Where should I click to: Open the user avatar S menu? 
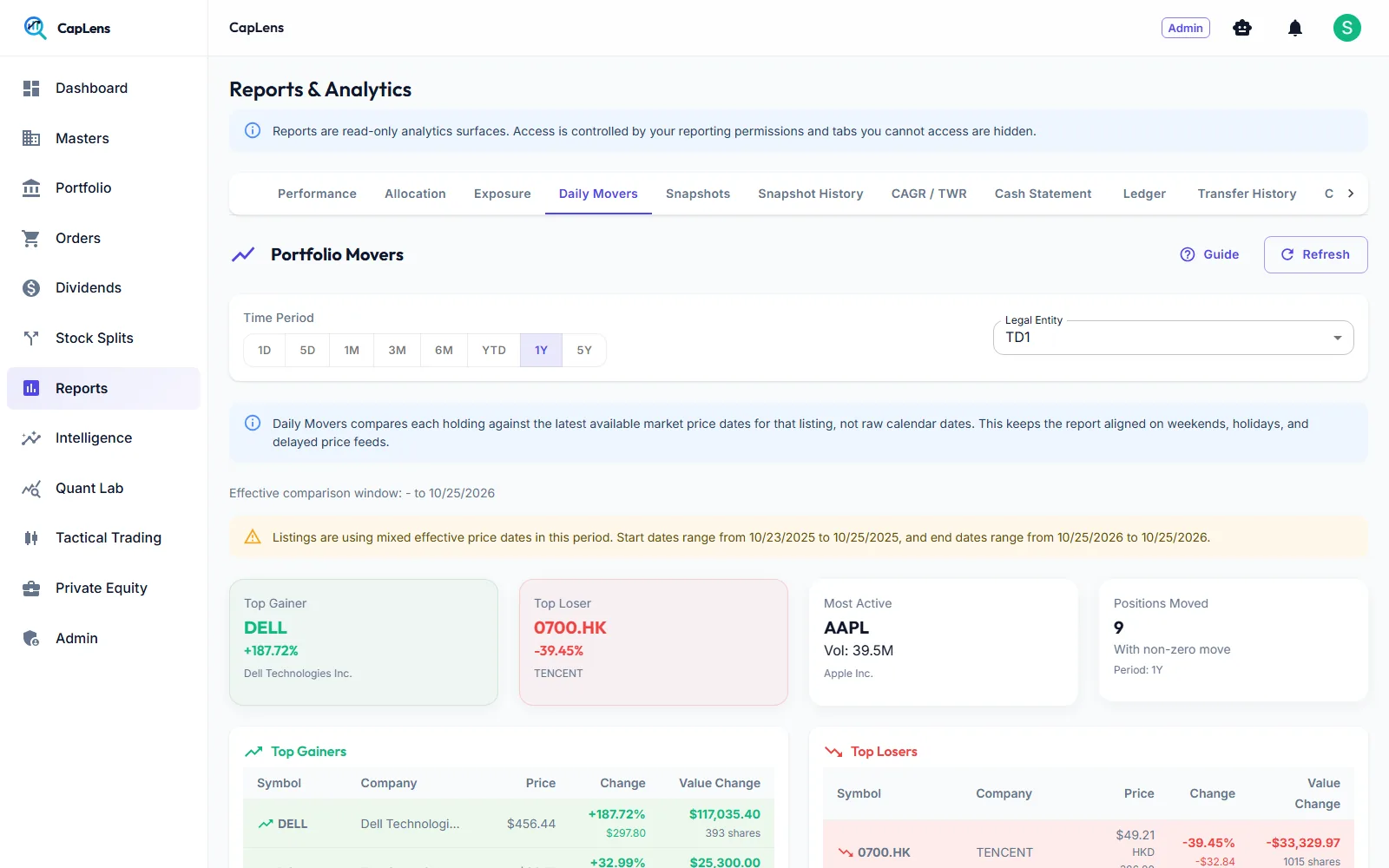click(1347, 28)
